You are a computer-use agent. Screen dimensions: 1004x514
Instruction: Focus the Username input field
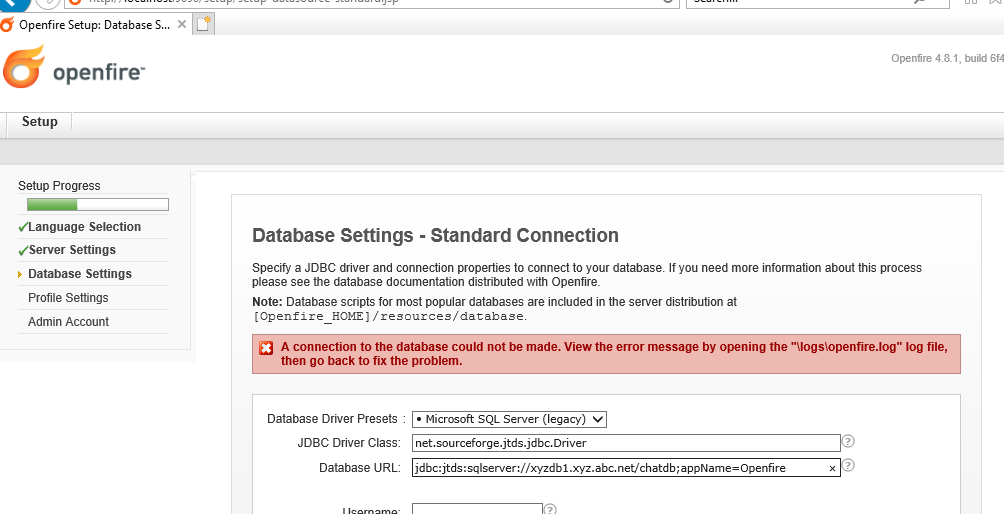pos(476,509)
